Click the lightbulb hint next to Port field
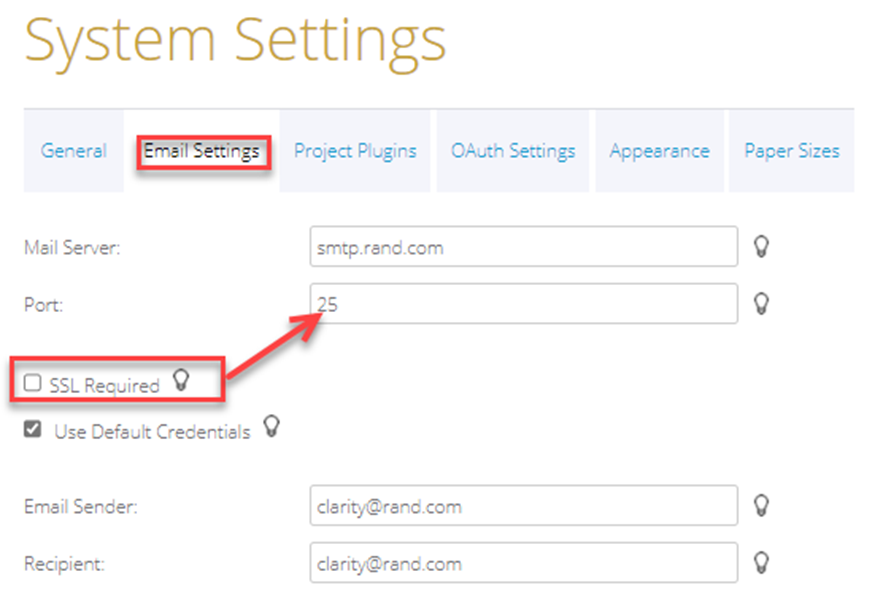 point(761,302)
